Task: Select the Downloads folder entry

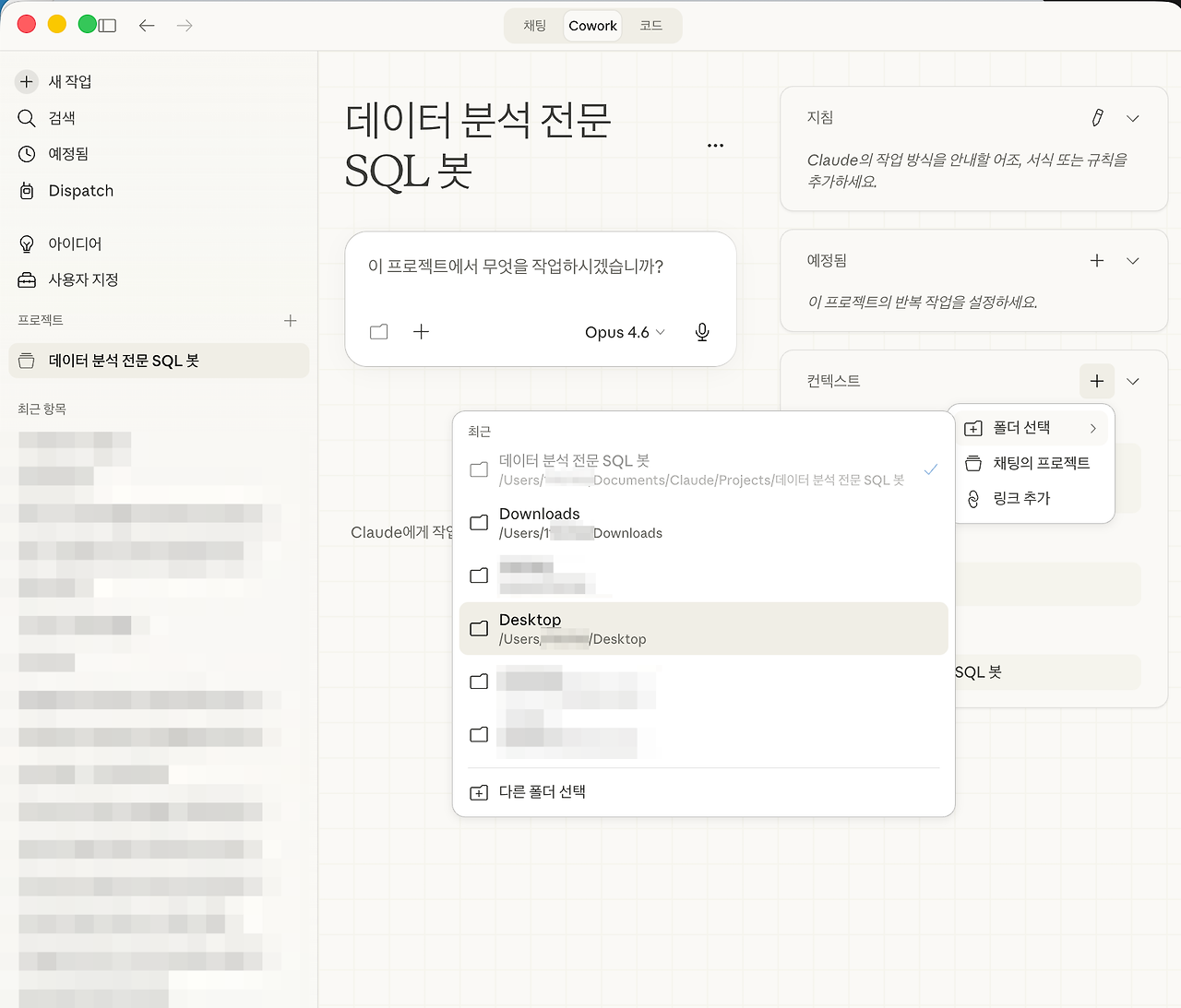Action: pyautogui.click(x=703, y=523)
